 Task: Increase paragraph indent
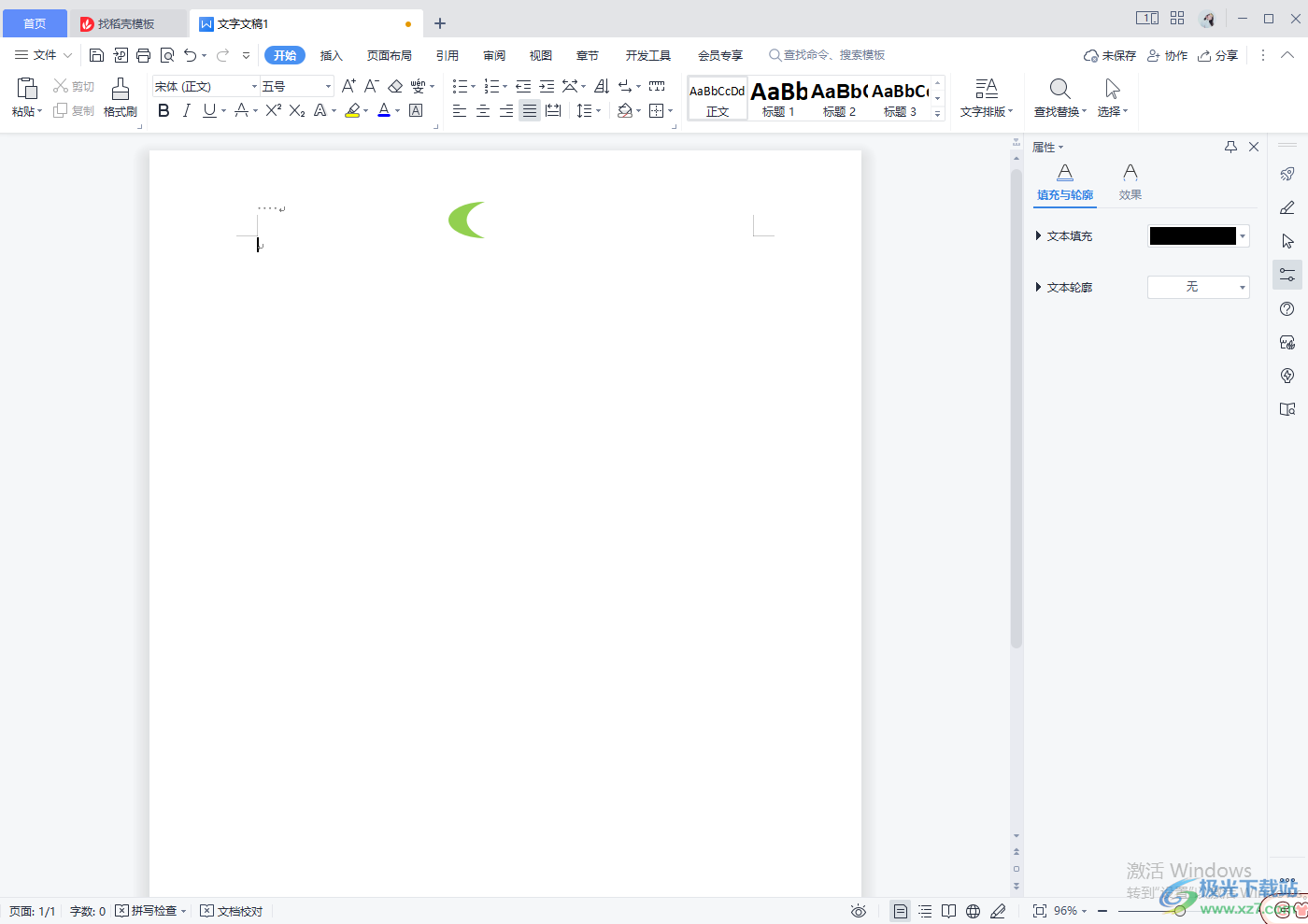(547, 86)
